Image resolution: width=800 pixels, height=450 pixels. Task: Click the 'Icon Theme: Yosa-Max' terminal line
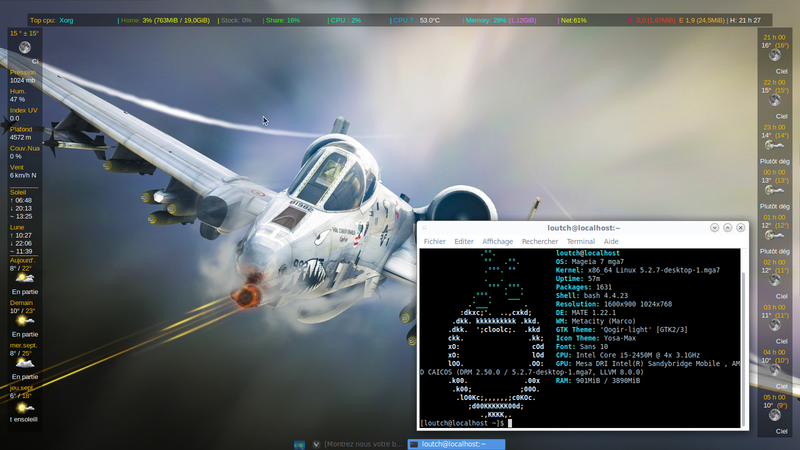(x=595, y=338)
